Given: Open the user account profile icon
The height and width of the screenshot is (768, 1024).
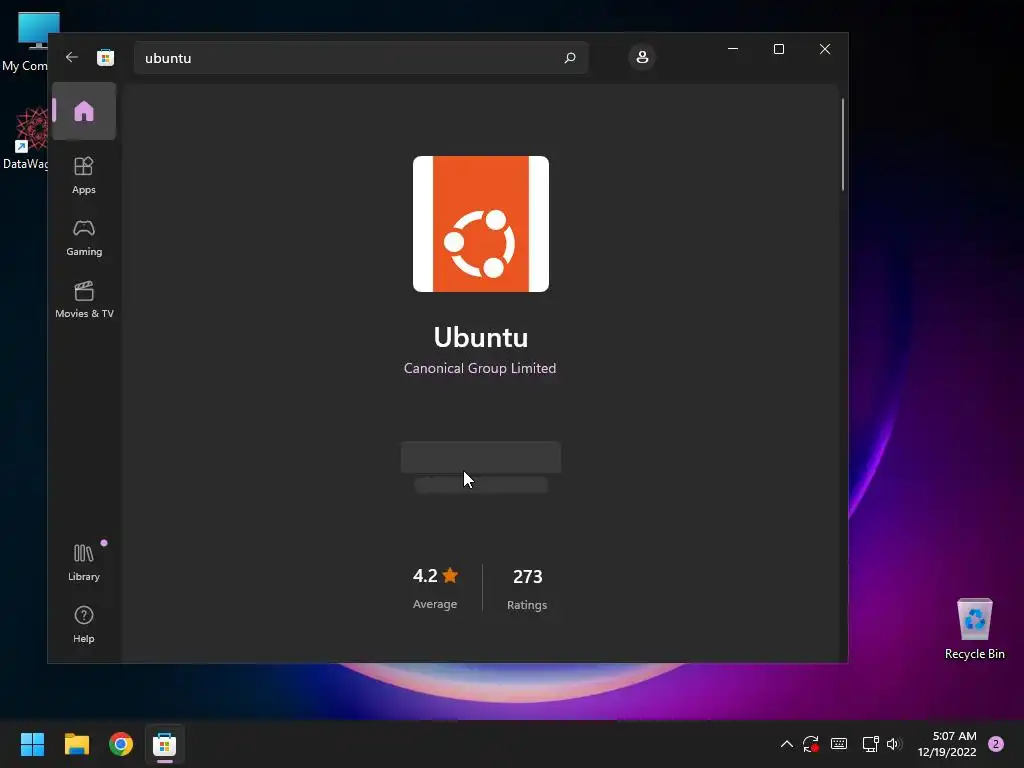Looking at the screenshot, I should (642, 57).
